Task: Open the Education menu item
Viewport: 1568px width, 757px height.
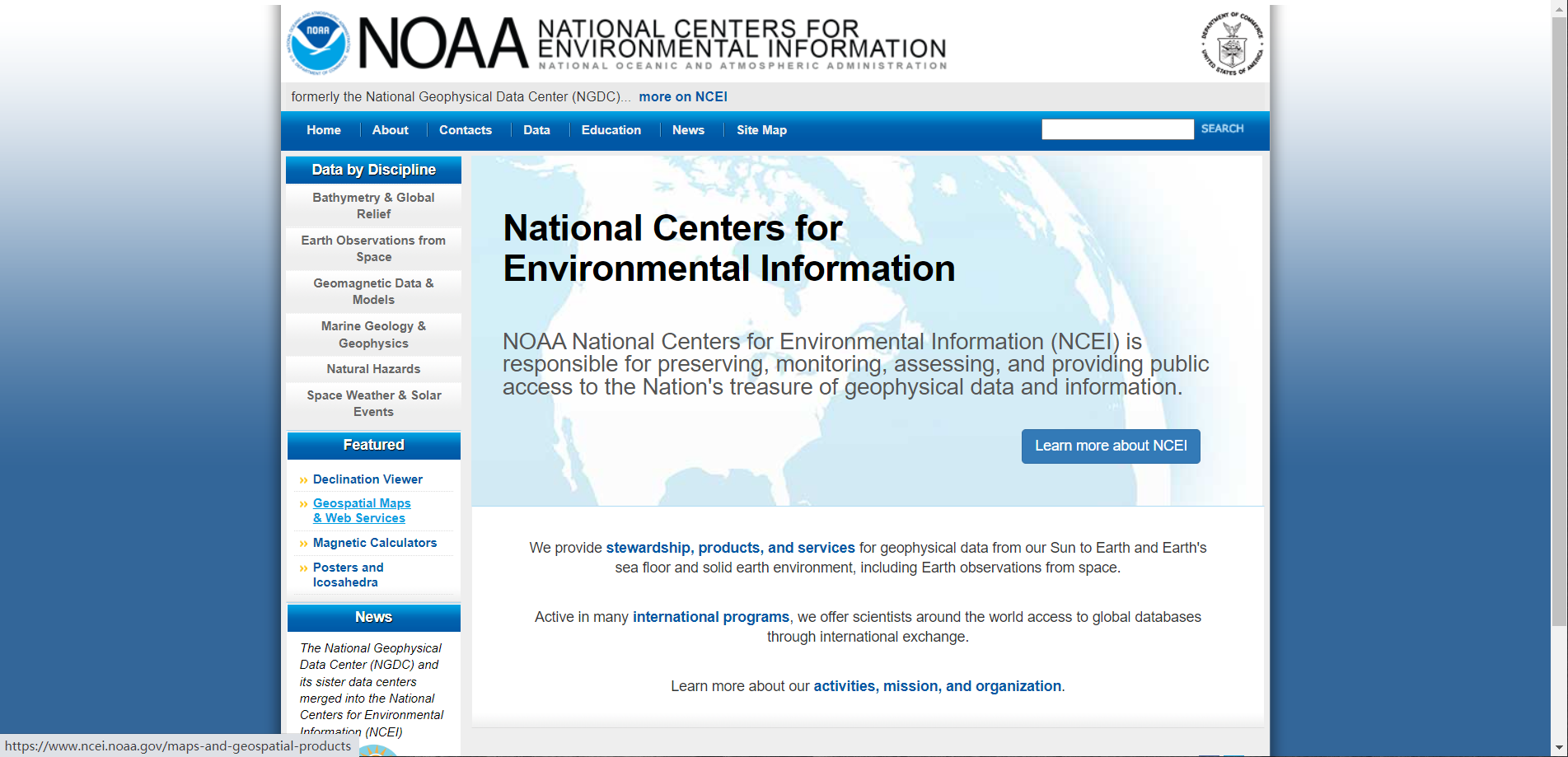Action: (x=611, y=130)
